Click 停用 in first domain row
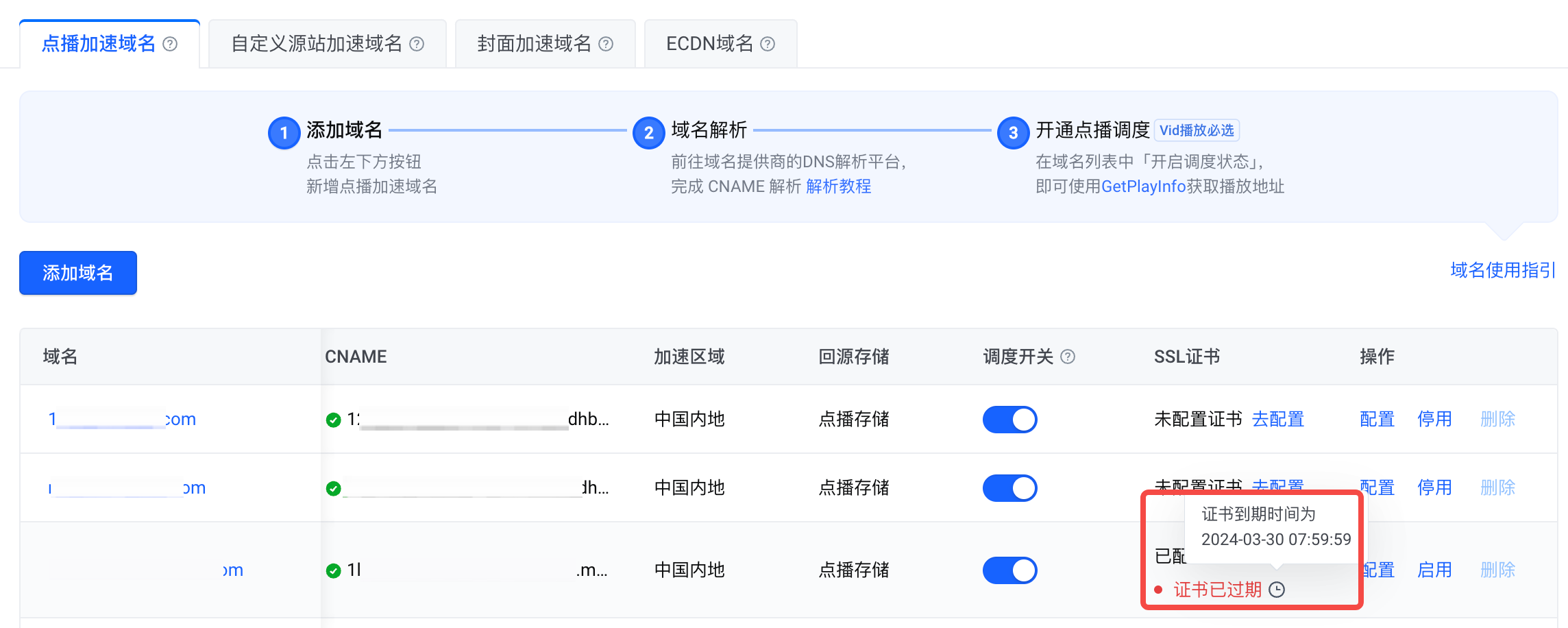1568x628 pixels. point(1435,419)
